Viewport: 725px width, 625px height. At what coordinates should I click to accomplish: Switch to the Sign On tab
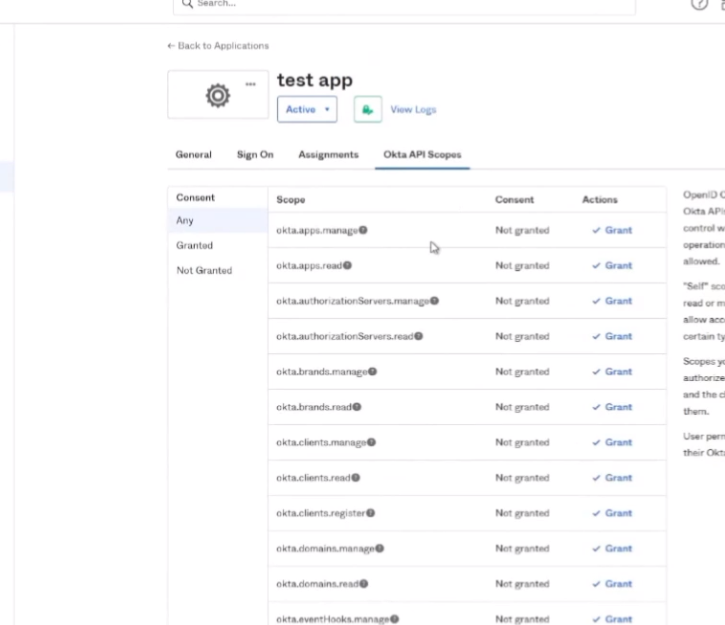[x=255, y=154]
